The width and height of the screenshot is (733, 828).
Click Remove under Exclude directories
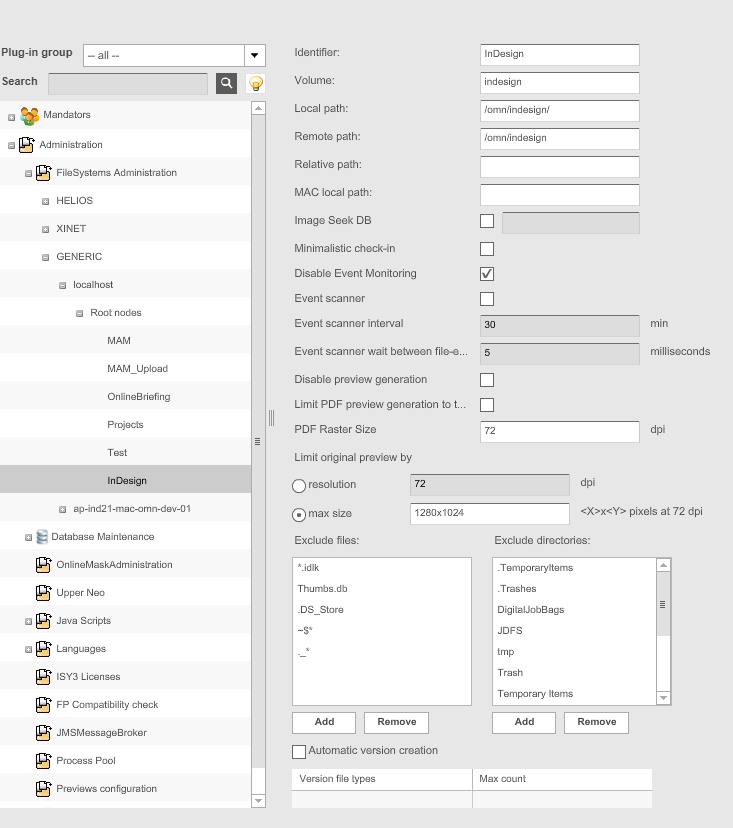597,722
